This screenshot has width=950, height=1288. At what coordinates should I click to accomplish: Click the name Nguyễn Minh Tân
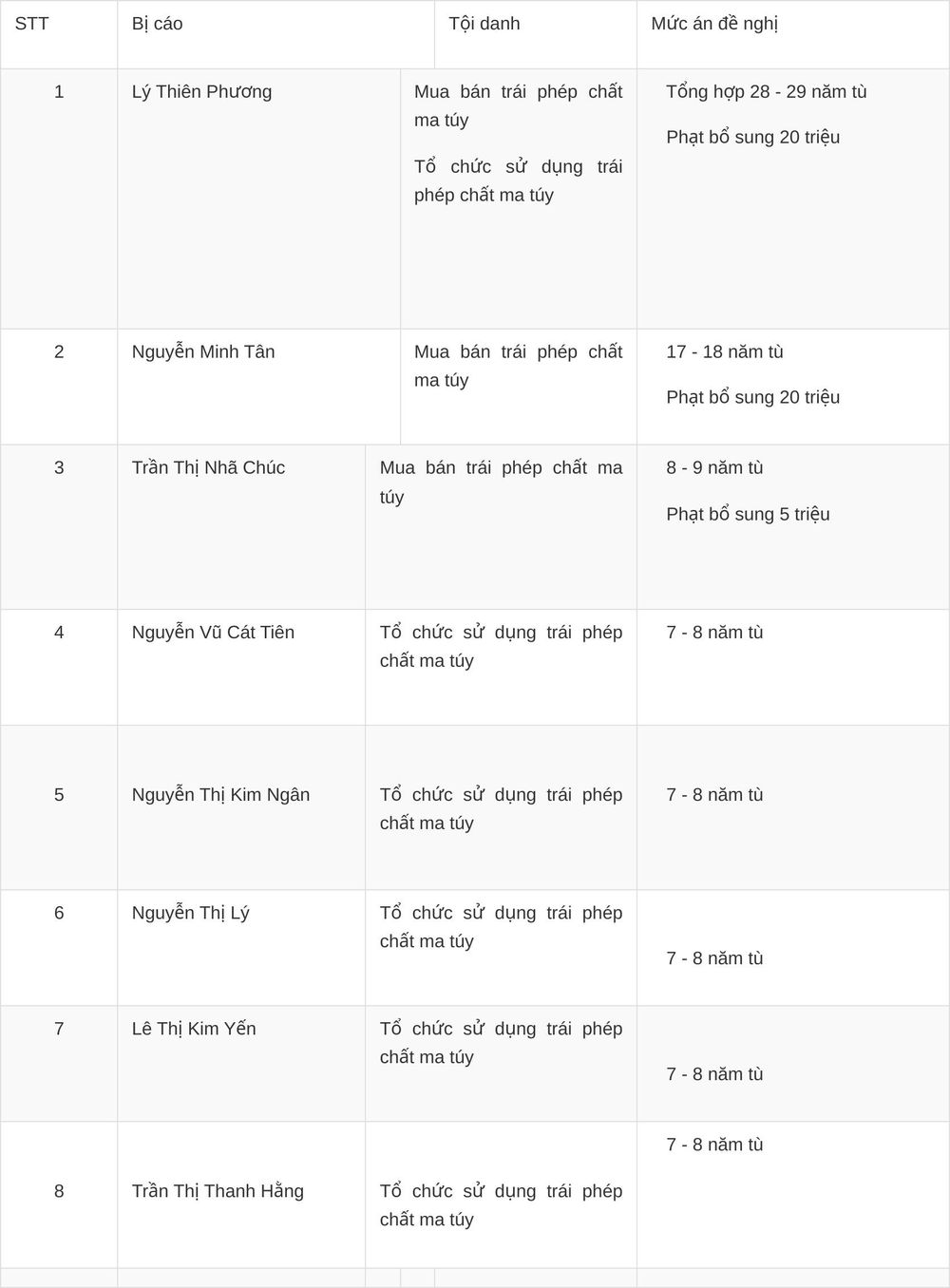[203, 352]
